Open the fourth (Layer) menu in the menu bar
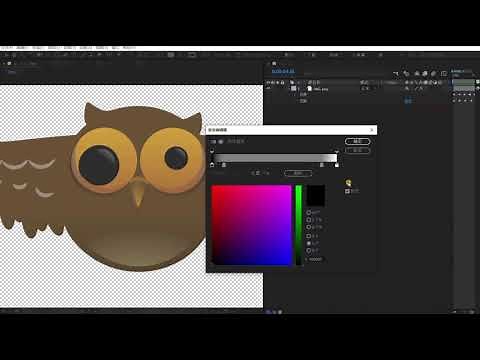Viewport: 480px width, 360px height. 54,48
